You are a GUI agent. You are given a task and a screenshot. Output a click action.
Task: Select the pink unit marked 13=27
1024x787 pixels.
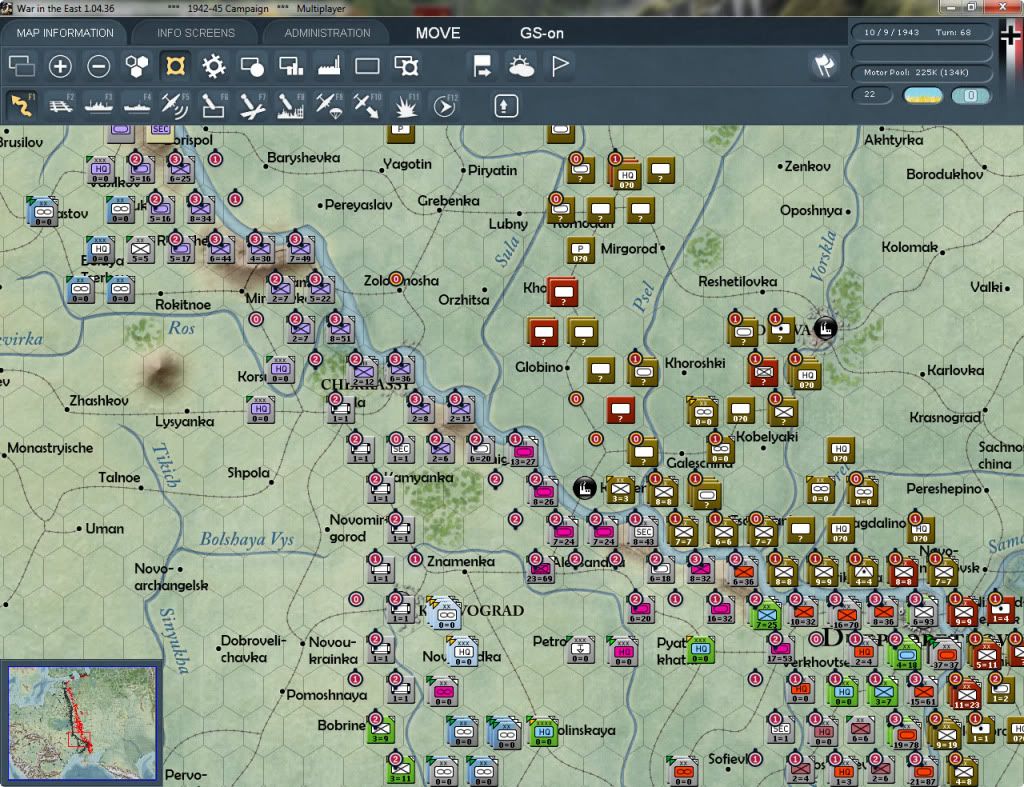click(x=522, y=451)
